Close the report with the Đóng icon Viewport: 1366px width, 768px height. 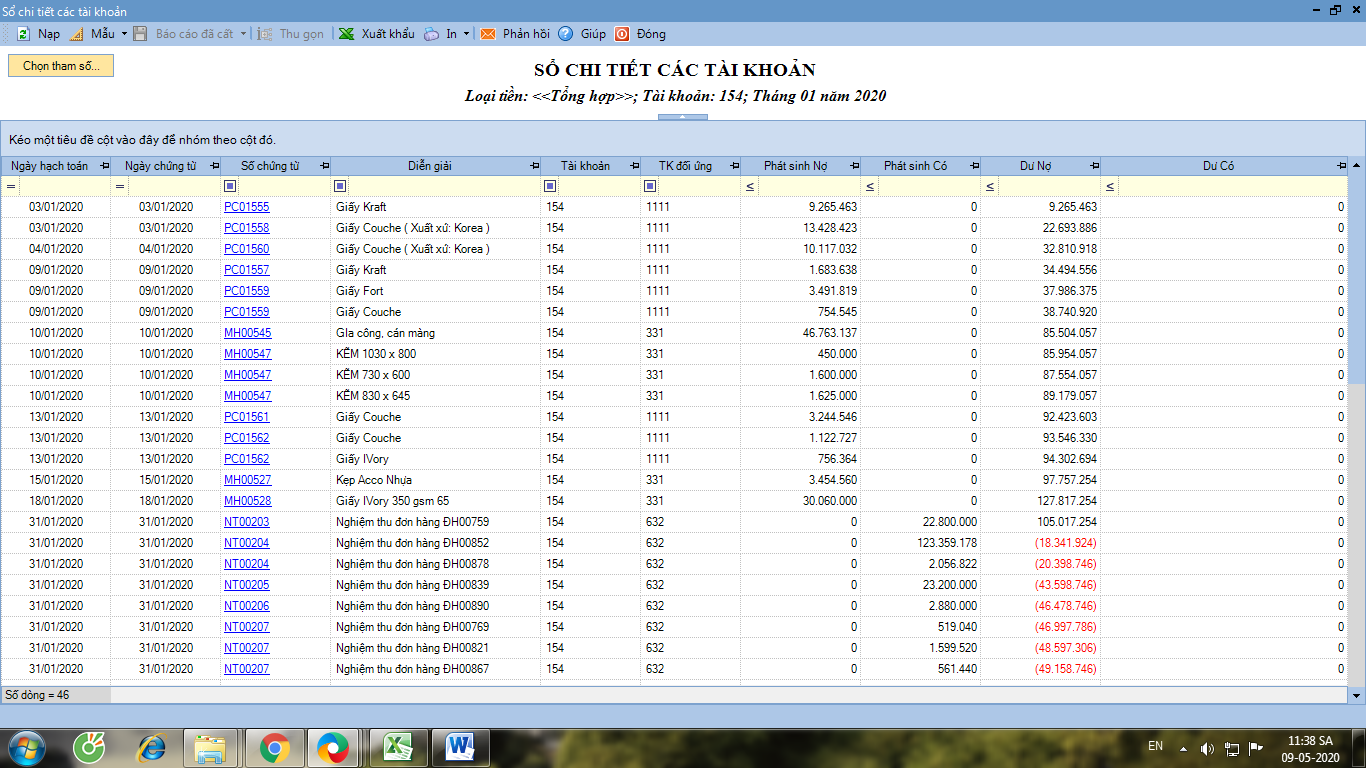(622, 34)
